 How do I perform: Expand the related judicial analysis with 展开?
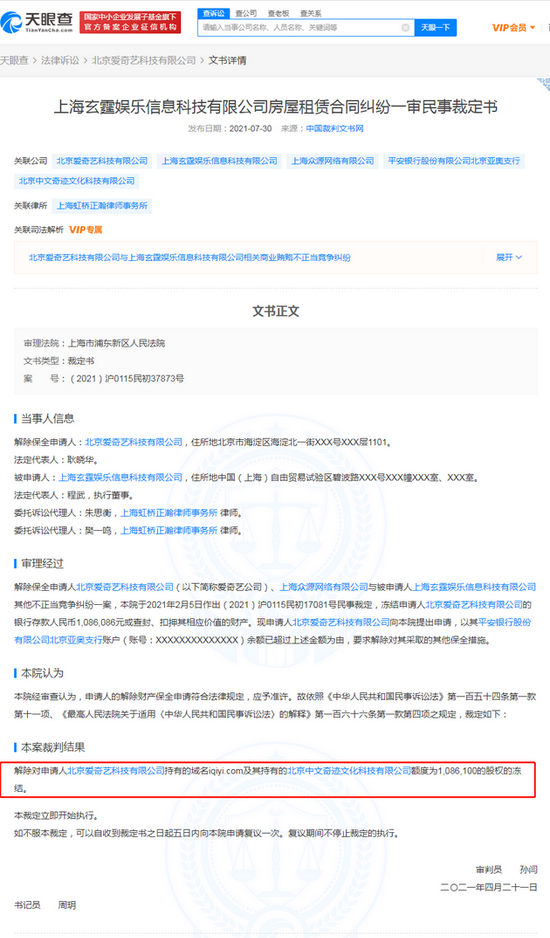click(x=509, y=257)
